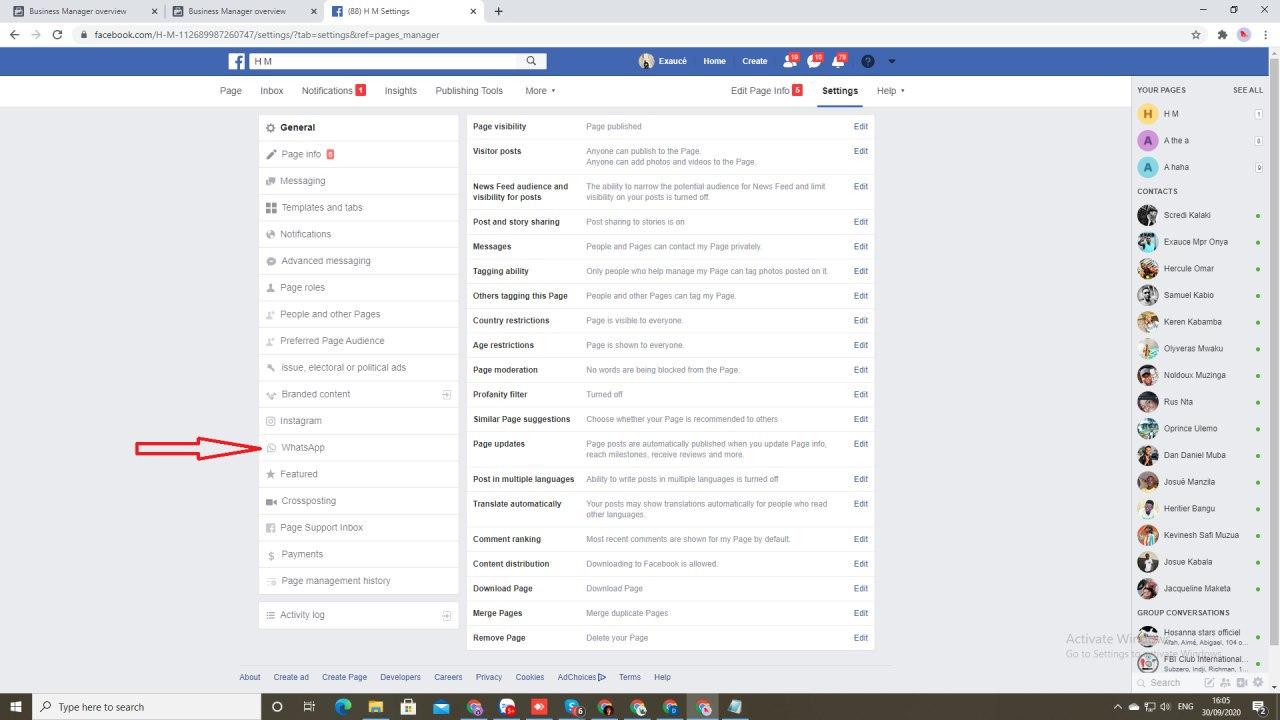
Task: Click the quick help question mark icon
Action: (868, 61)
